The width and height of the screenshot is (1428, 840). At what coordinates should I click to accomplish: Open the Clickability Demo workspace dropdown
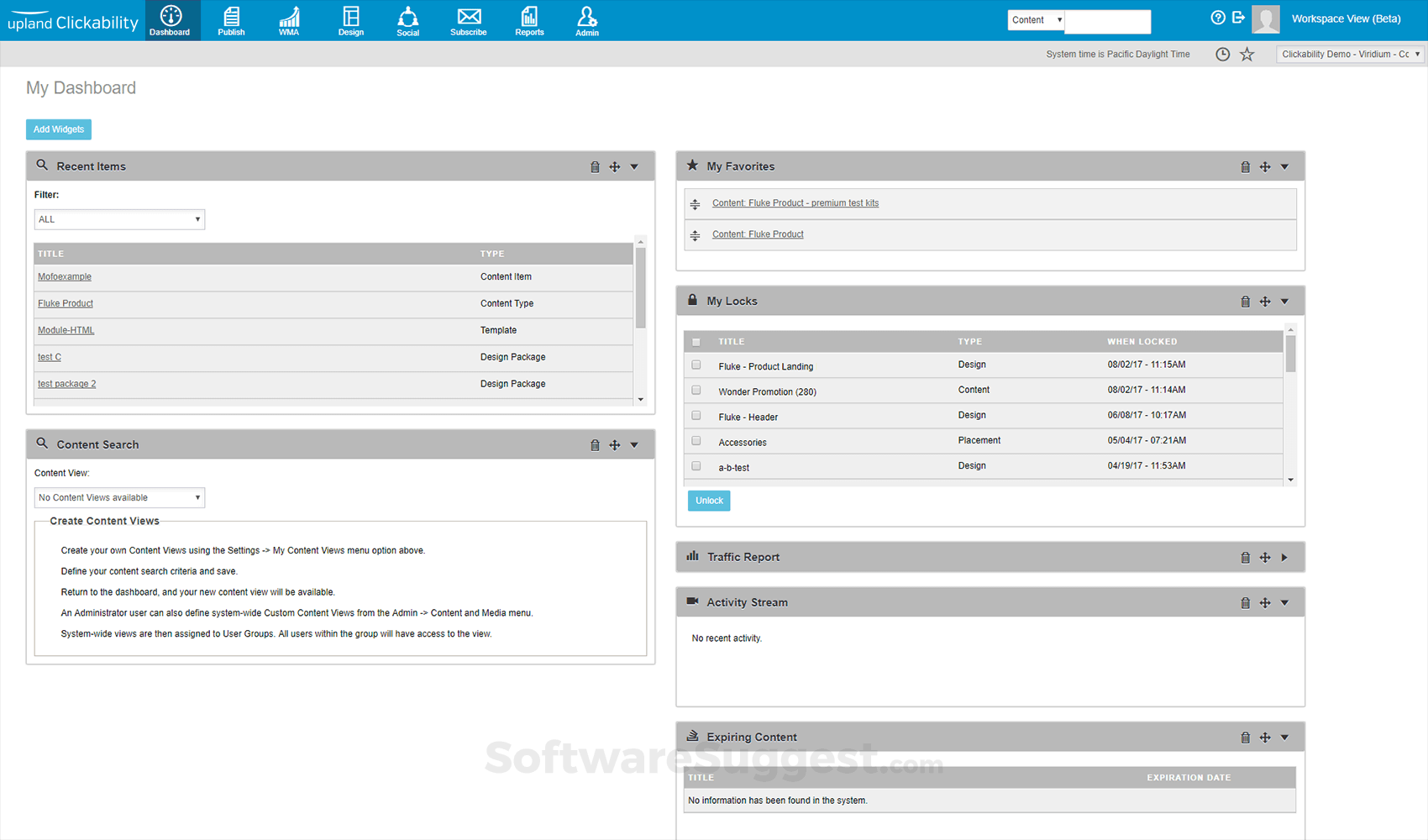click(x=1349, y=54)
